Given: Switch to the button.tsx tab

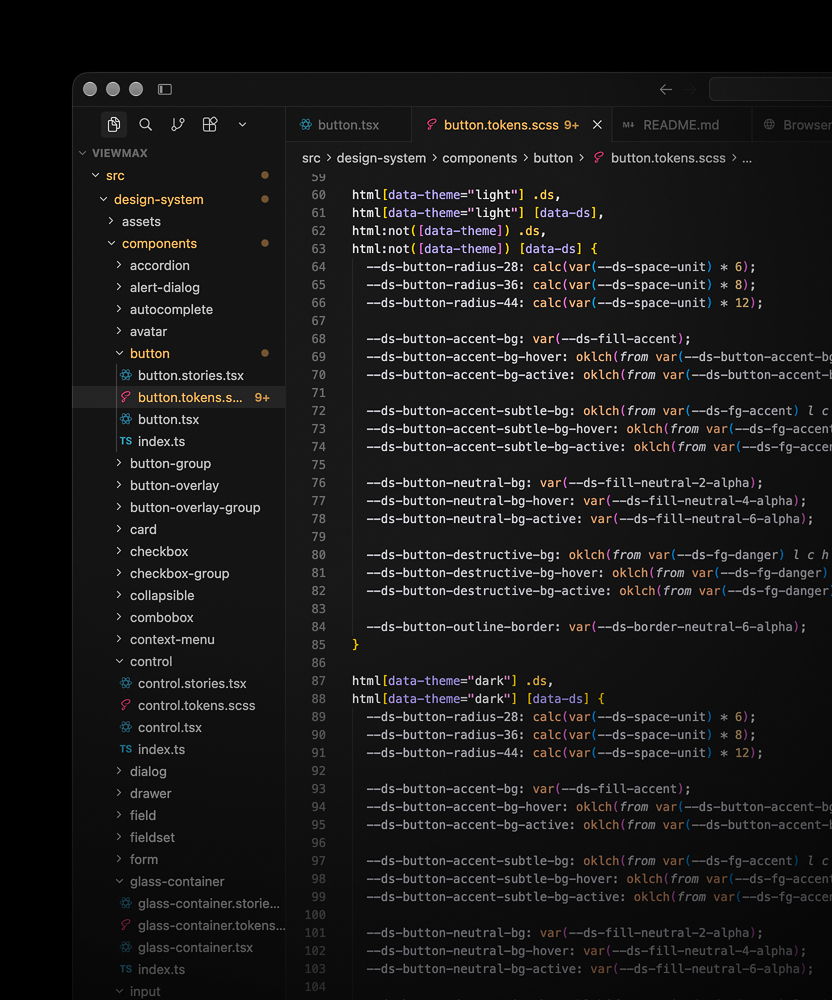Looking at the screenshot, I should [x=348, y=125].
